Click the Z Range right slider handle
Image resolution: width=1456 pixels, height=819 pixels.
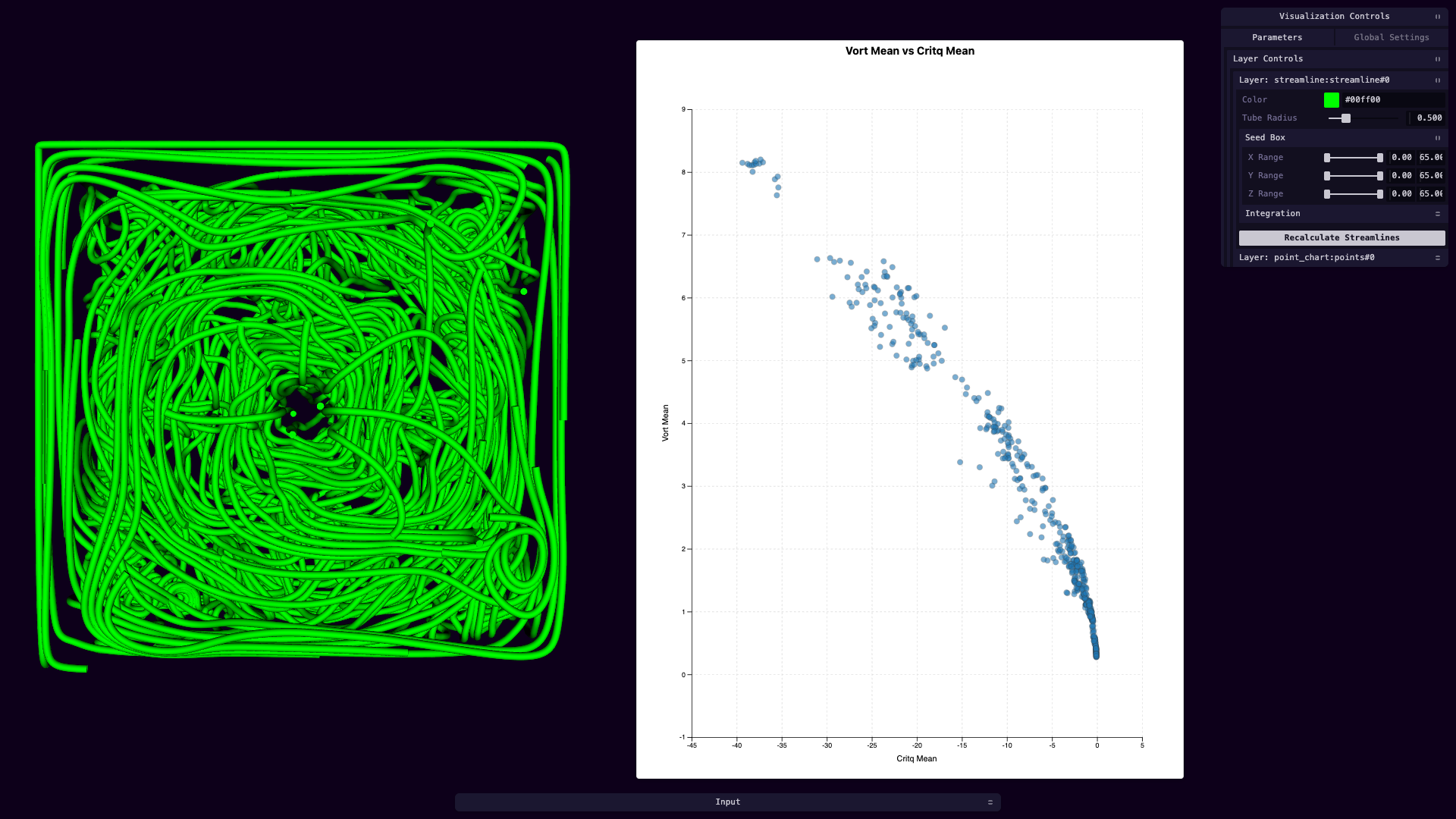(1380, 194)
